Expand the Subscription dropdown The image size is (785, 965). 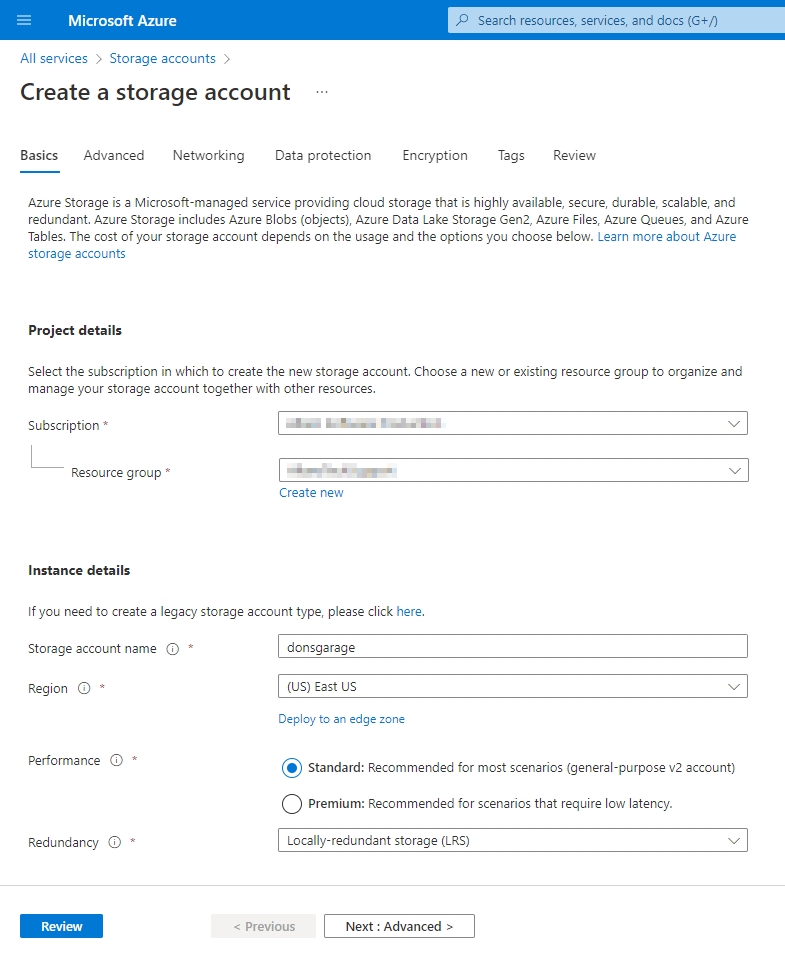[x=512, y=423]
